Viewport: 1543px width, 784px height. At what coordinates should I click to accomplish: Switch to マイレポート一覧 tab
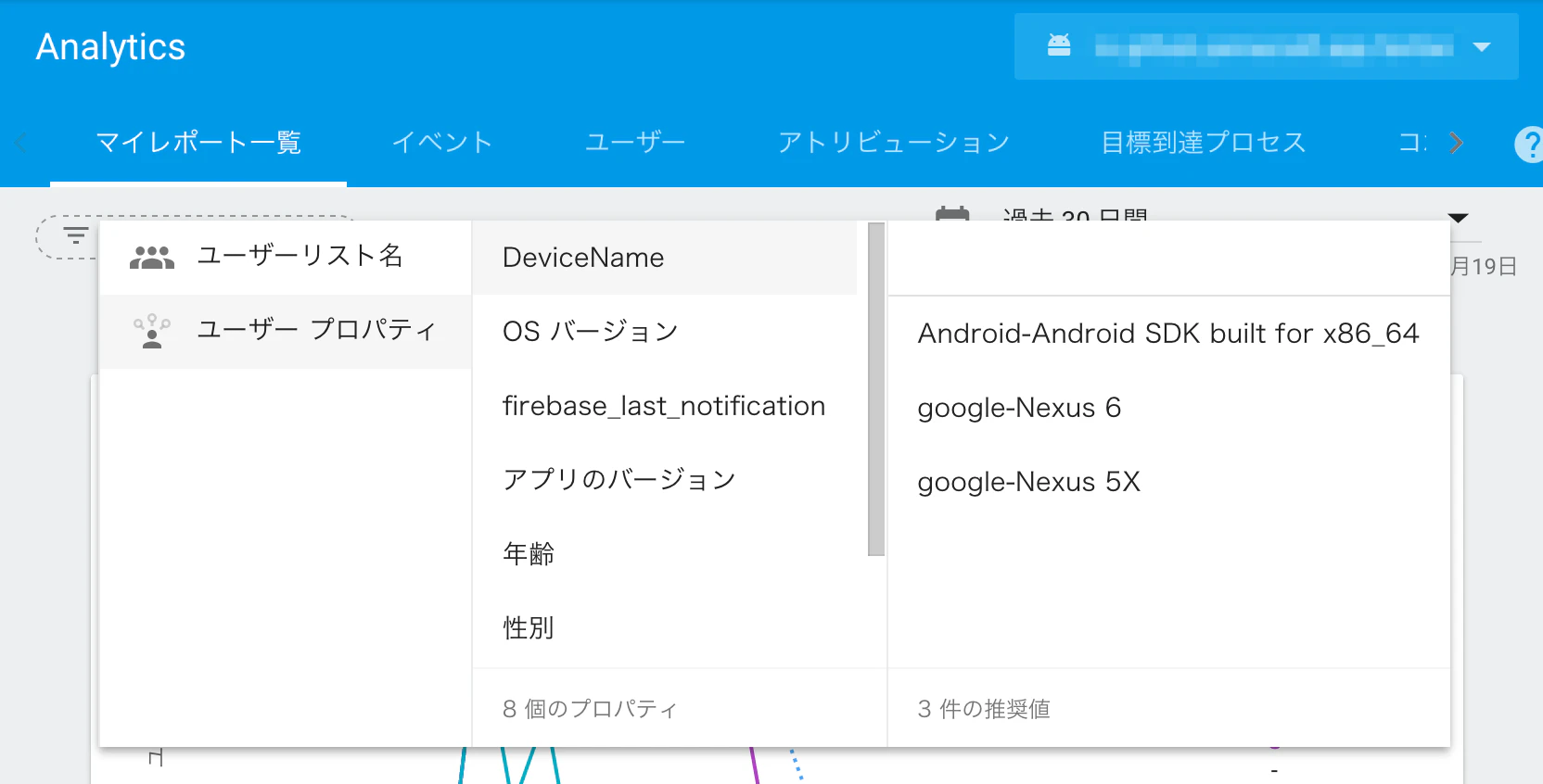point(198,143)
